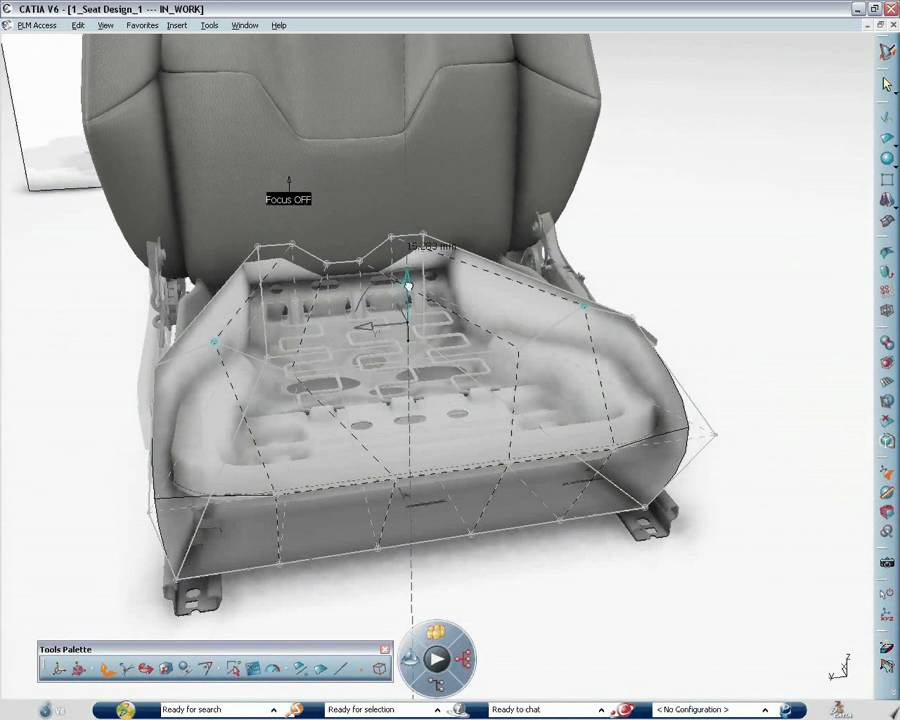
Task: Click the camera capture icon in right toolbar
Action: click(886, 563)
